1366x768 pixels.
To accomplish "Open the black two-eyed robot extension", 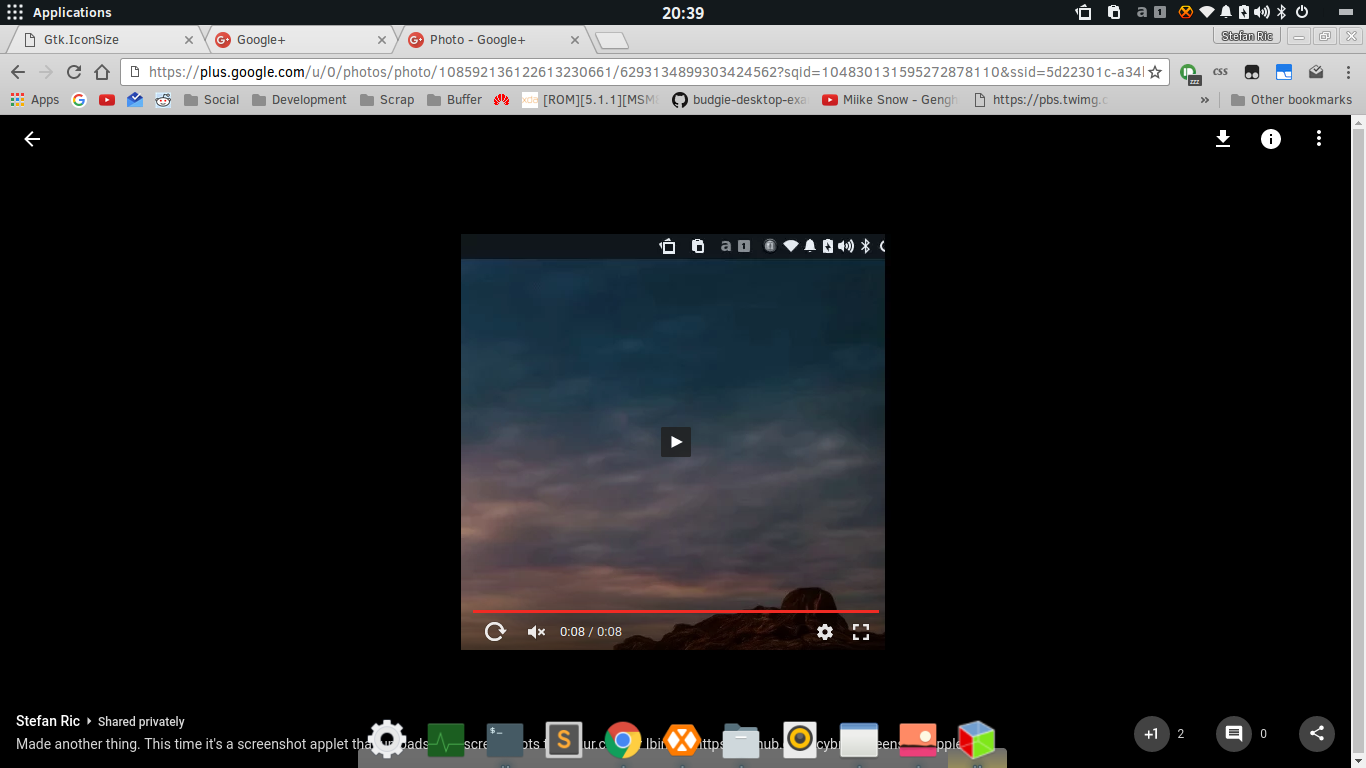I will click(1251, 72).
